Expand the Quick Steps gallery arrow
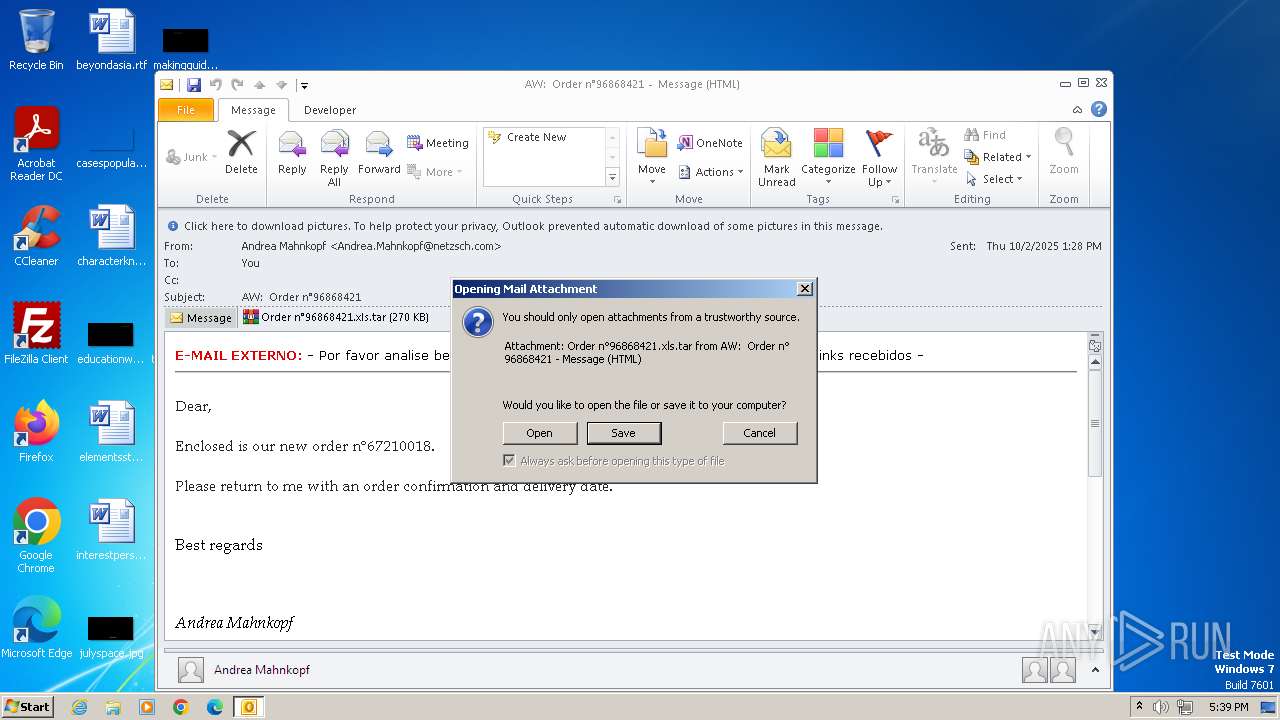The width and height of the screenshot is (1280, 720). pyautogui.click(x=613, y=178)
